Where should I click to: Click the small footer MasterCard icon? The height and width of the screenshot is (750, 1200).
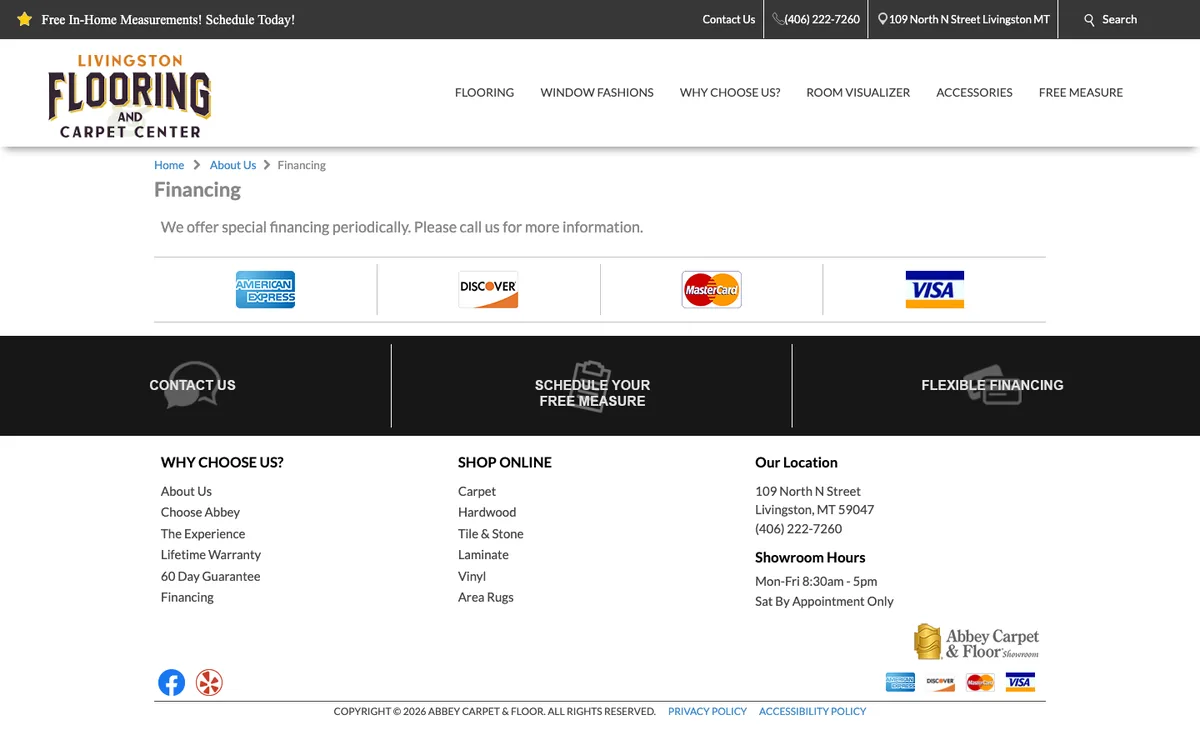point(980,682)
